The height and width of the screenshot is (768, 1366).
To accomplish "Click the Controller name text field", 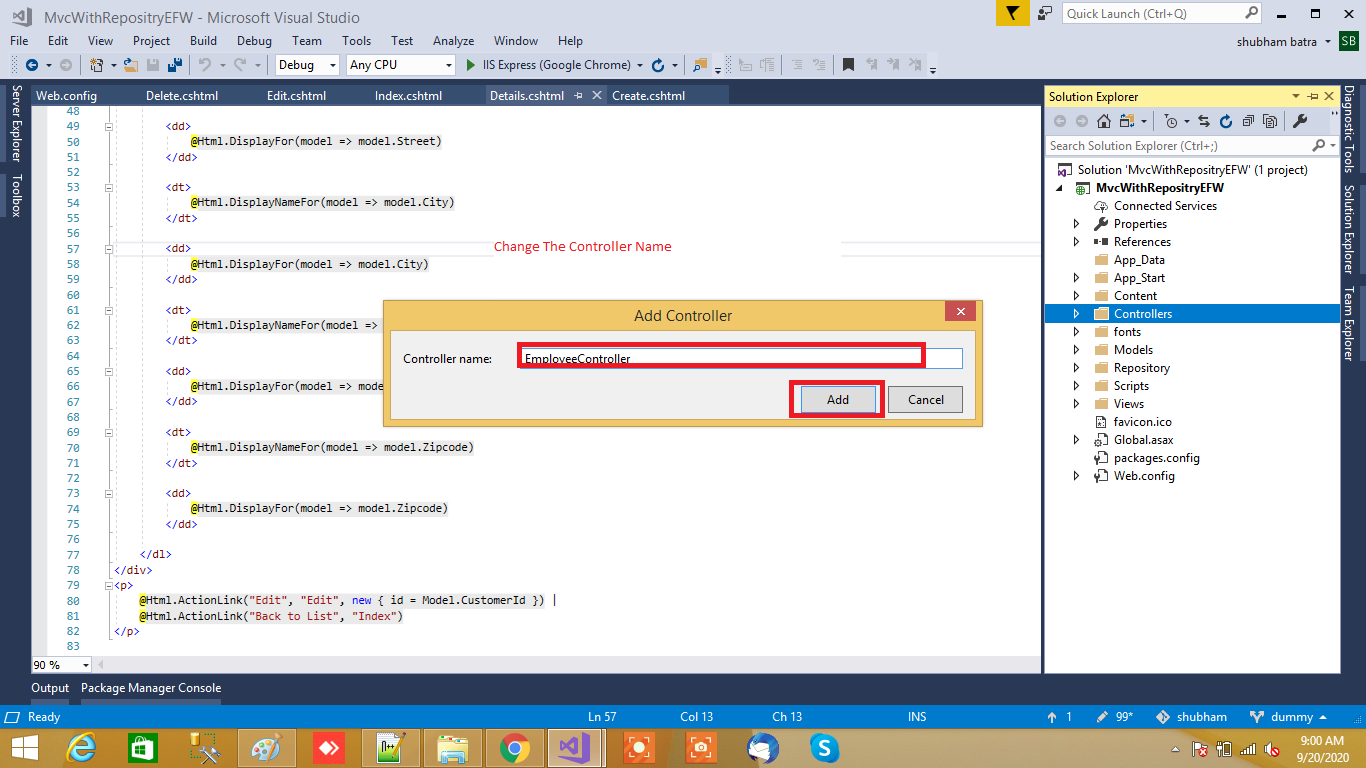I will [740, 358].
